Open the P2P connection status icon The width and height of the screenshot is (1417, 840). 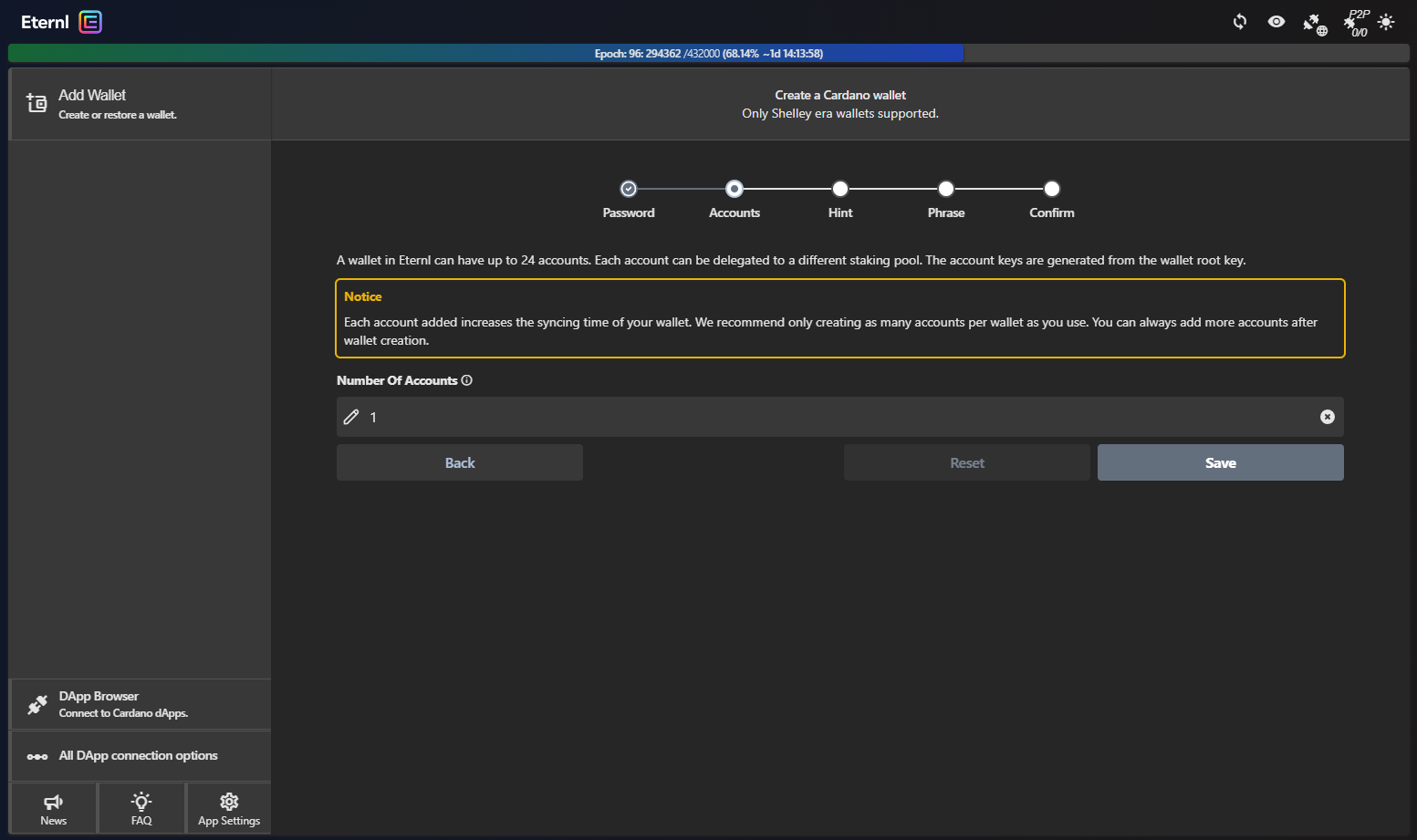point(1357,23)
